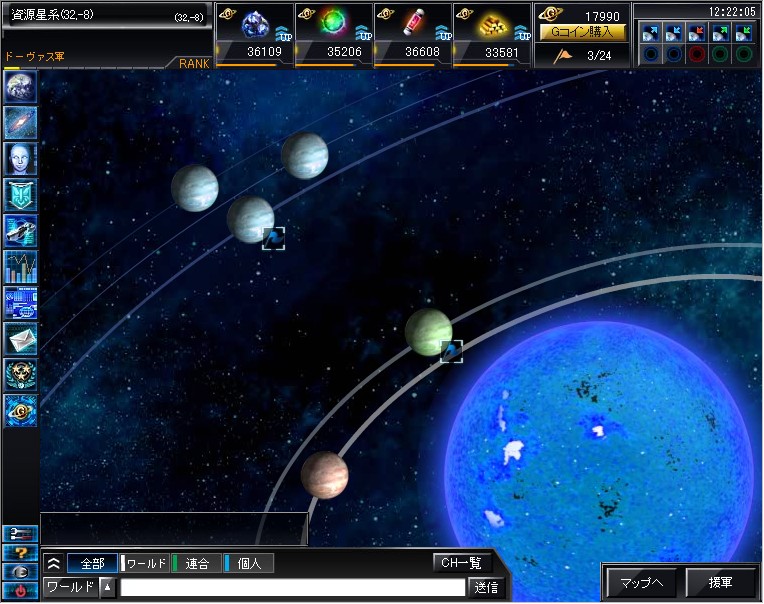This screenshot has height=604, width=764.
Task: Click the capsule amount 36608
Action: coord(422,52)
